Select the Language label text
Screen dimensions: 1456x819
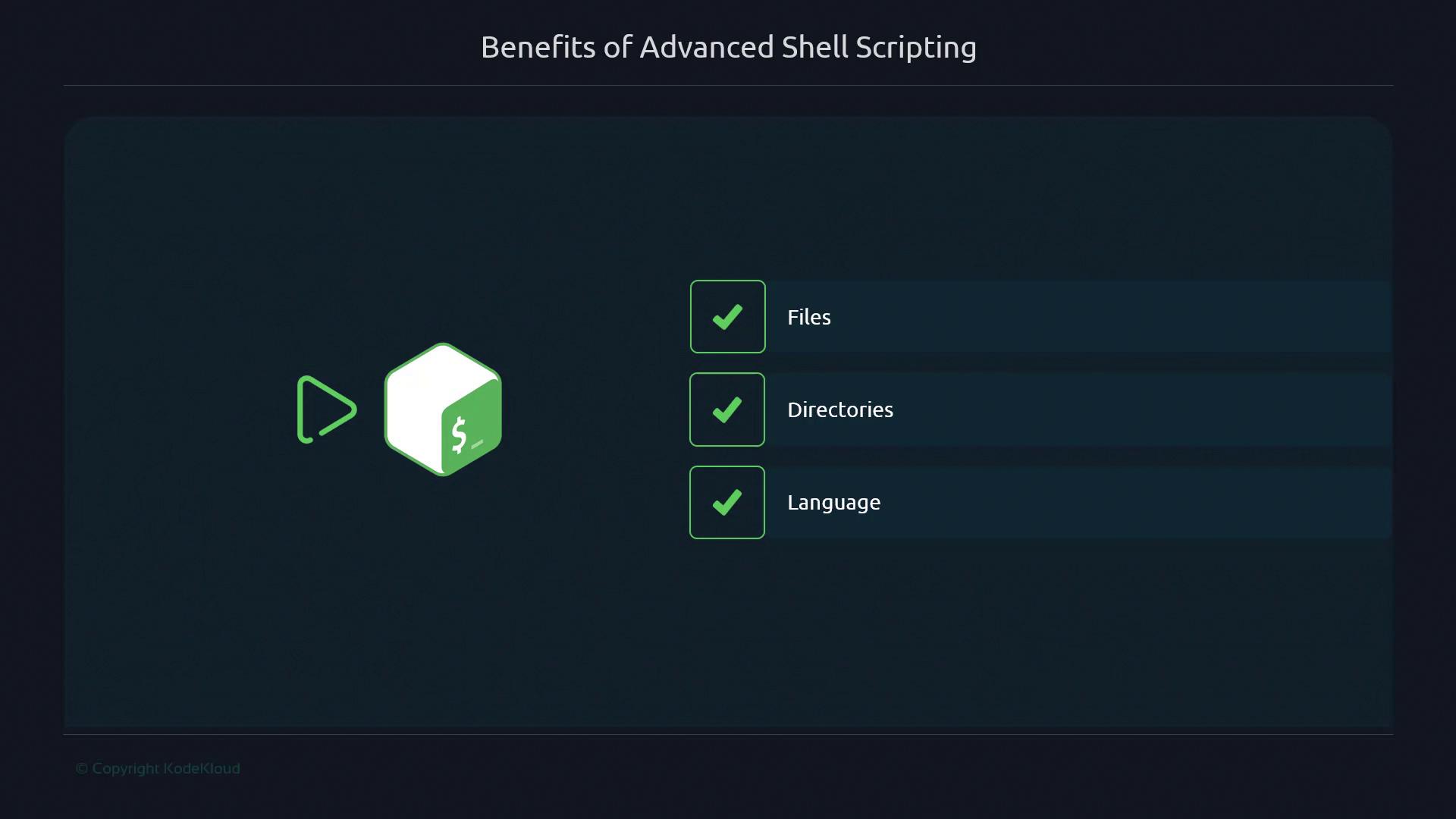833,502
